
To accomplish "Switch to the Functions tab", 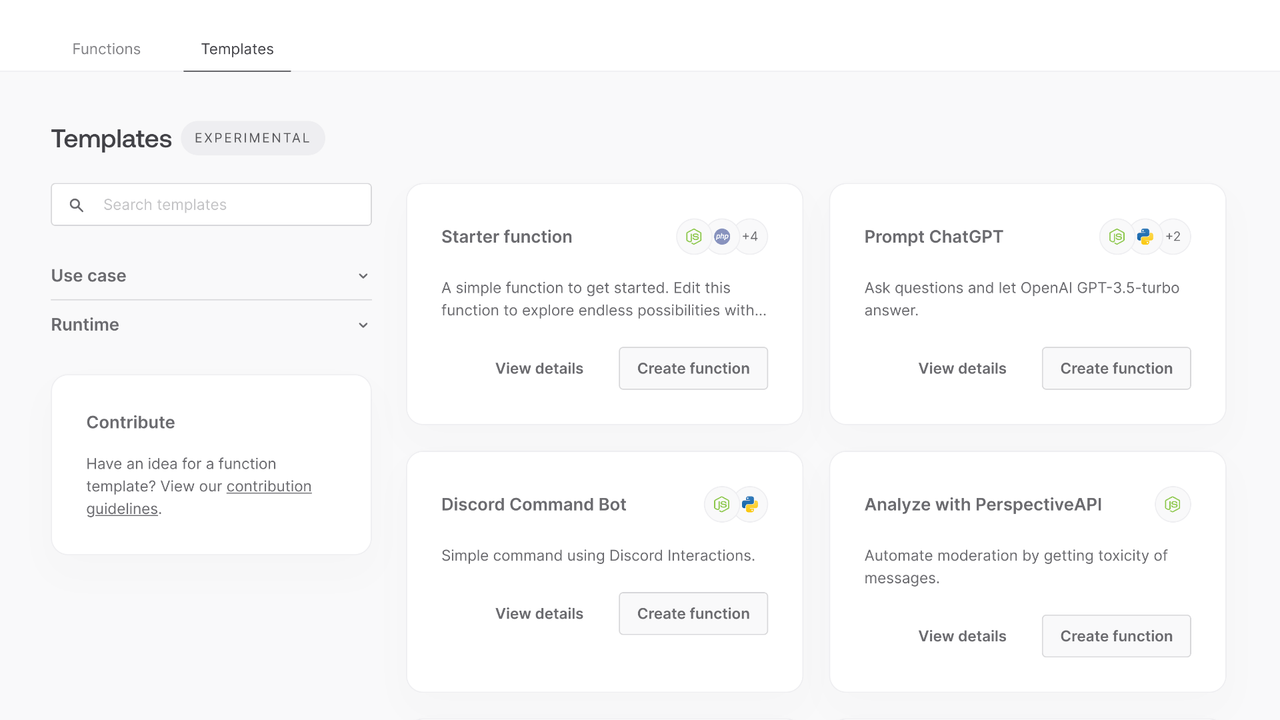I will point(106,49).
